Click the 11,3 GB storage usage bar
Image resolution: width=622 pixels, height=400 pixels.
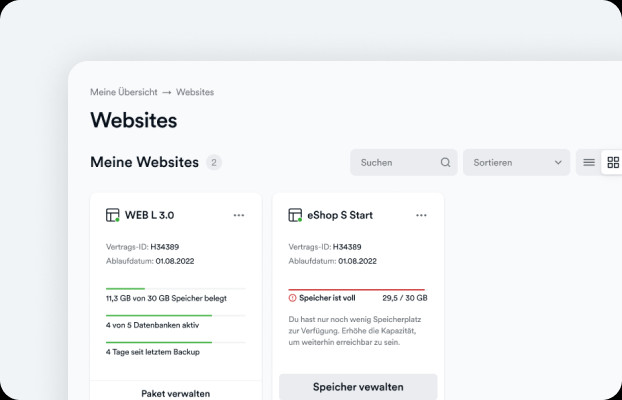coord(176,289)
